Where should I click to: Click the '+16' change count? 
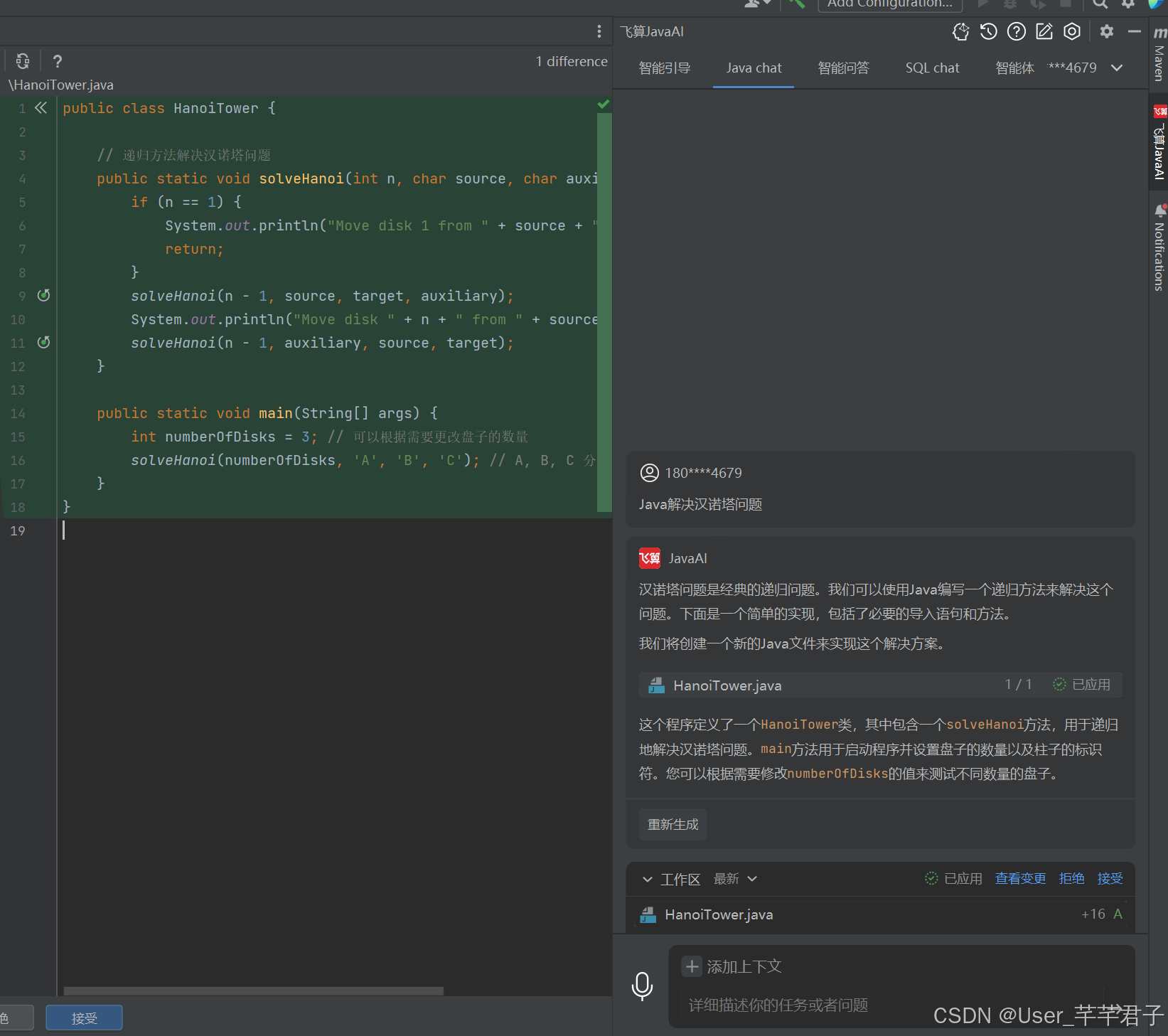[x=1093, y=914]
